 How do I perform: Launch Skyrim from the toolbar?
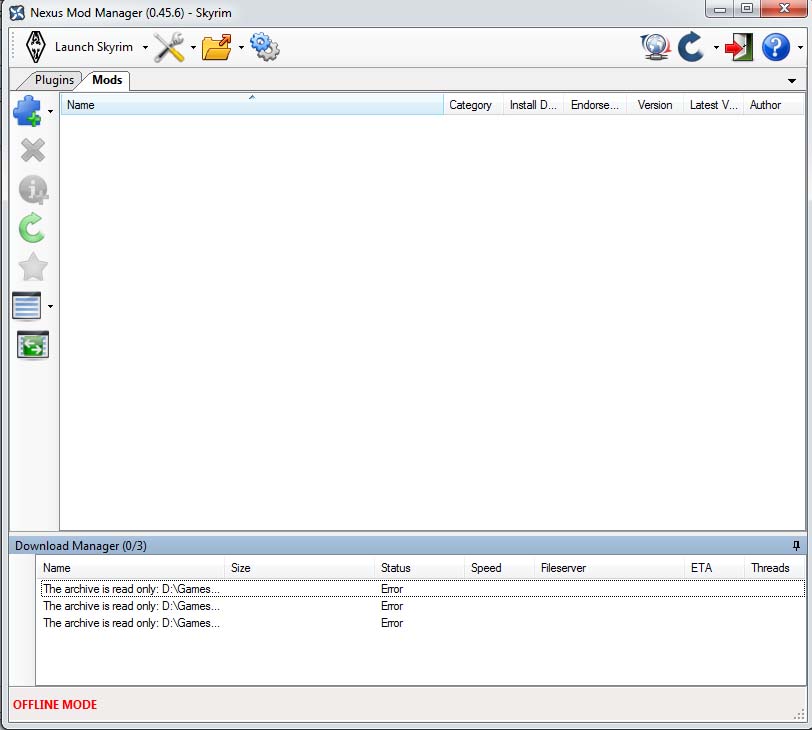[x=79, y=47]
